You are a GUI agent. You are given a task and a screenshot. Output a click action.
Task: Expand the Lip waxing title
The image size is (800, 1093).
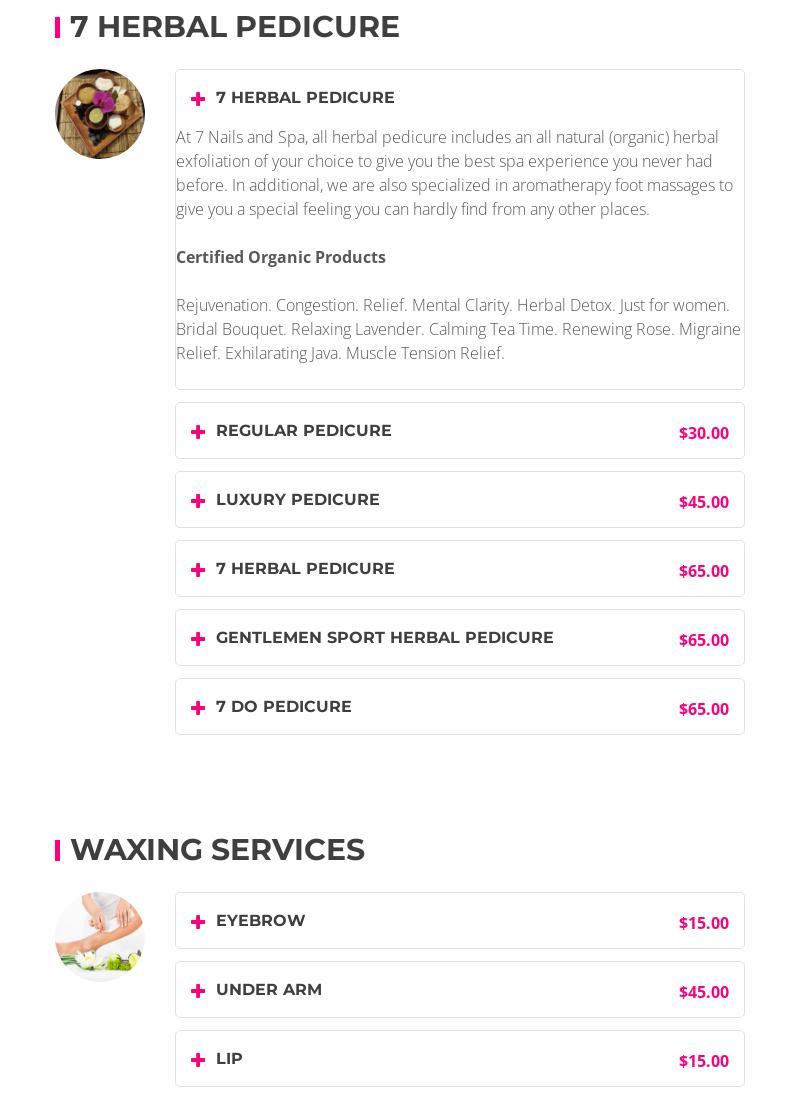(229, 1059)
